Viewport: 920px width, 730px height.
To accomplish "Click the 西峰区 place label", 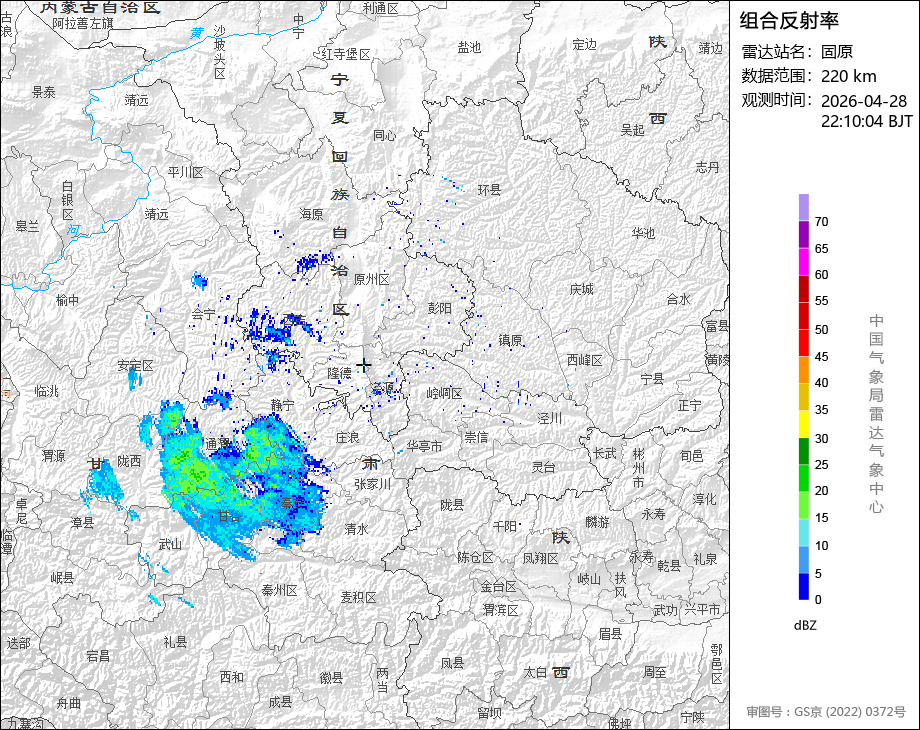I will (x=585, y=360).
